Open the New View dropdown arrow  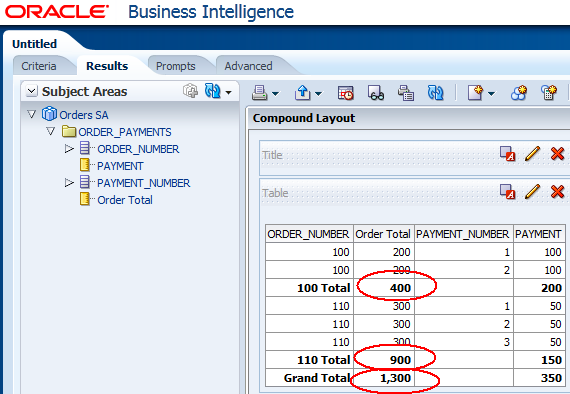pos(491,94)
